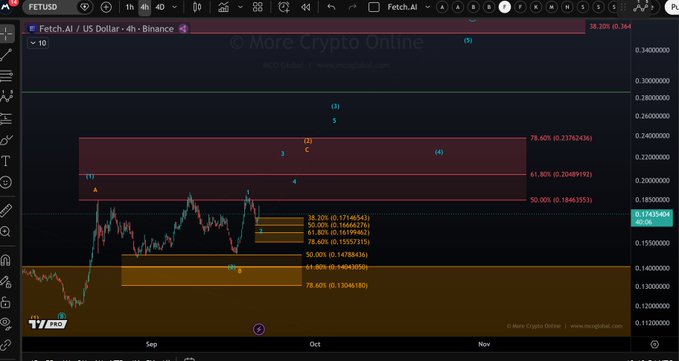The image size is (679, 361).
Task: Click the 78.60% (0.23762436) Fibonacci label
Action: coord(561,138)
